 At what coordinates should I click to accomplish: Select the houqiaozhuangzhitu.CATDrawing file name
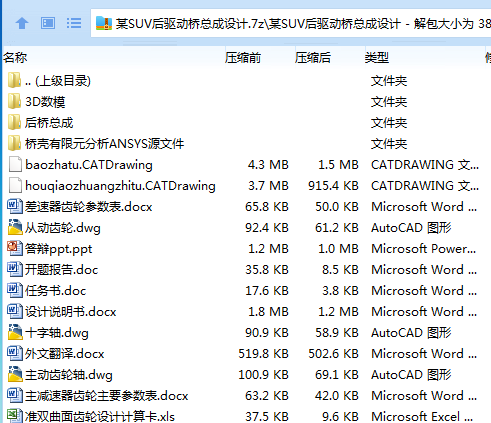coord(120,186)
